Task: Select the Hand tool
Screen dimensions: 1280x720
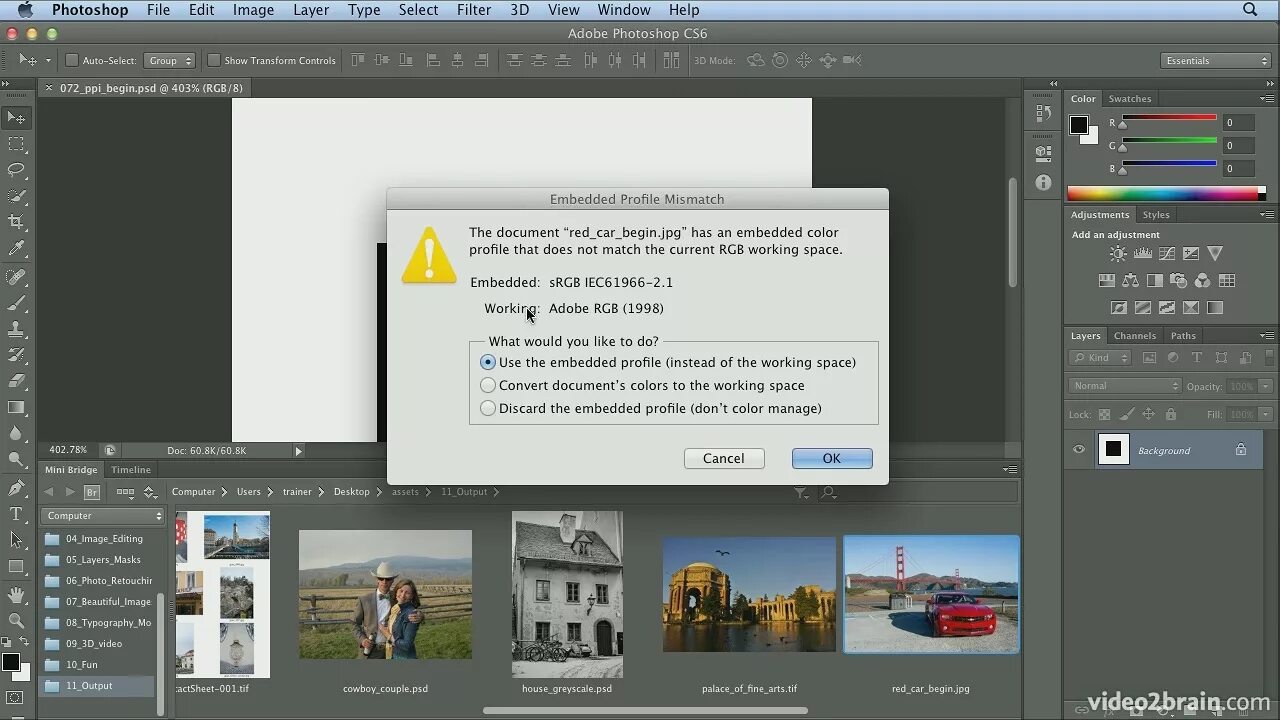Action: pyautogui.click(x=17, y=594)
